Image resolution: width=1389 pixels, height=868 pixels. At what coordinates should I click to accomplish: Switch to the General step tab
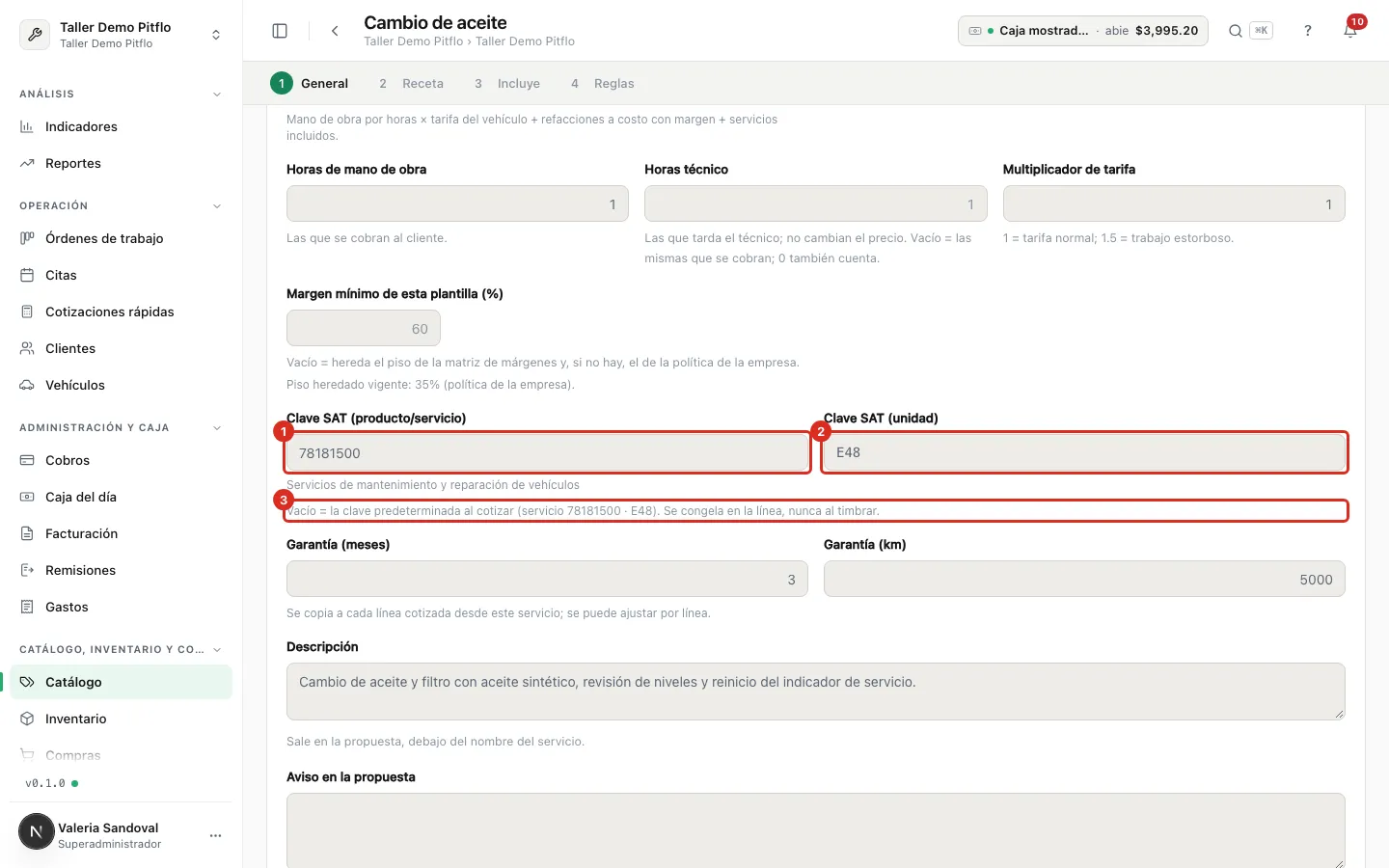pyautogui.click(x=310, y=84)
